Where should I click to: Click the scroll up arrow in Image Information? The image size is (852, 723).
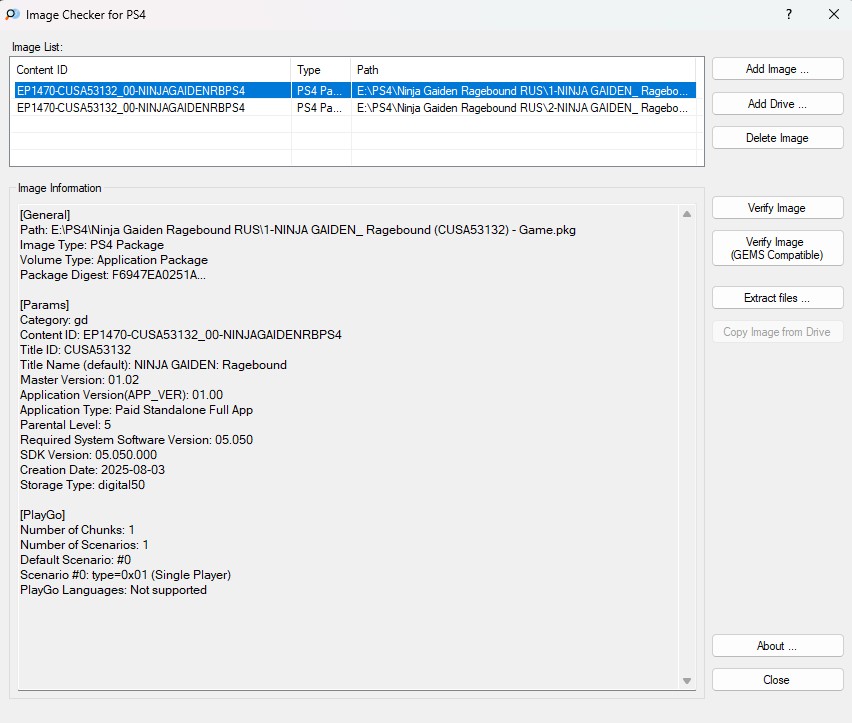tap(687, 214)
